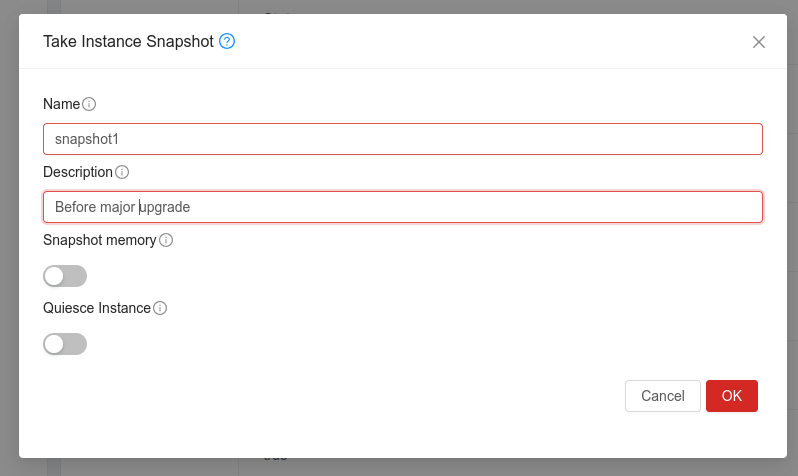The height and width of the screenshot is (476, 798).
Task: Close the Take Instance Snapshot dialog
Action: pyautogui.click(x=759, y=42)
